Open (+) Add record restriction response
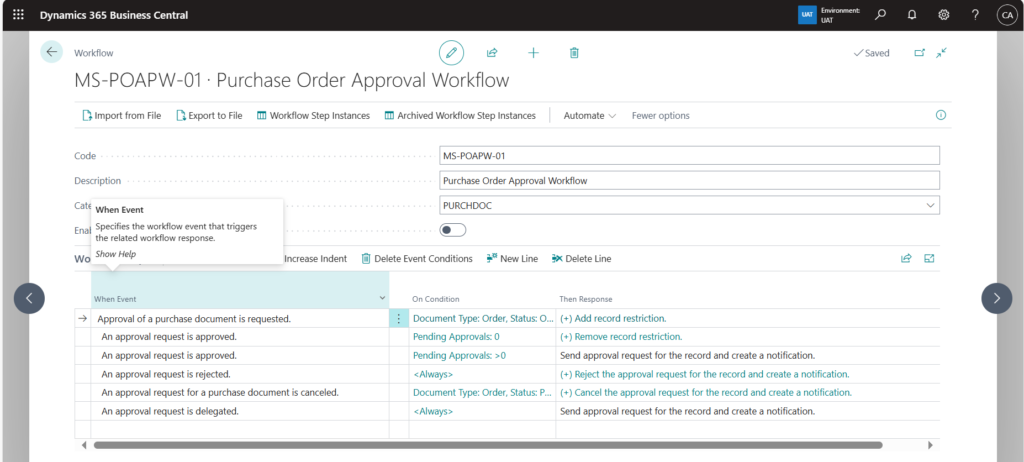The width and height of the screenshot is (1024, 462). pyautogui.click(x=613, y=319)
